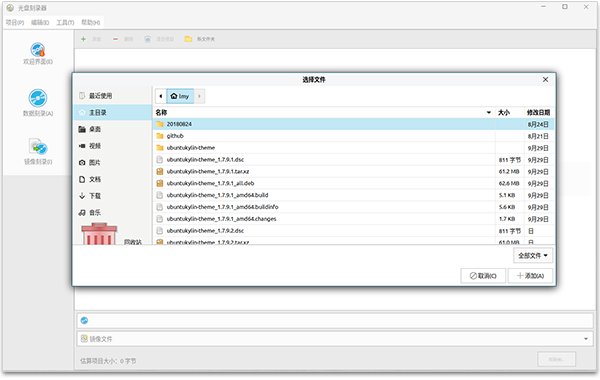The height and width of the screenshot is (380, 600).
Task: Click the greyed burn button at bottom right
Action: (x=556, y=359)
